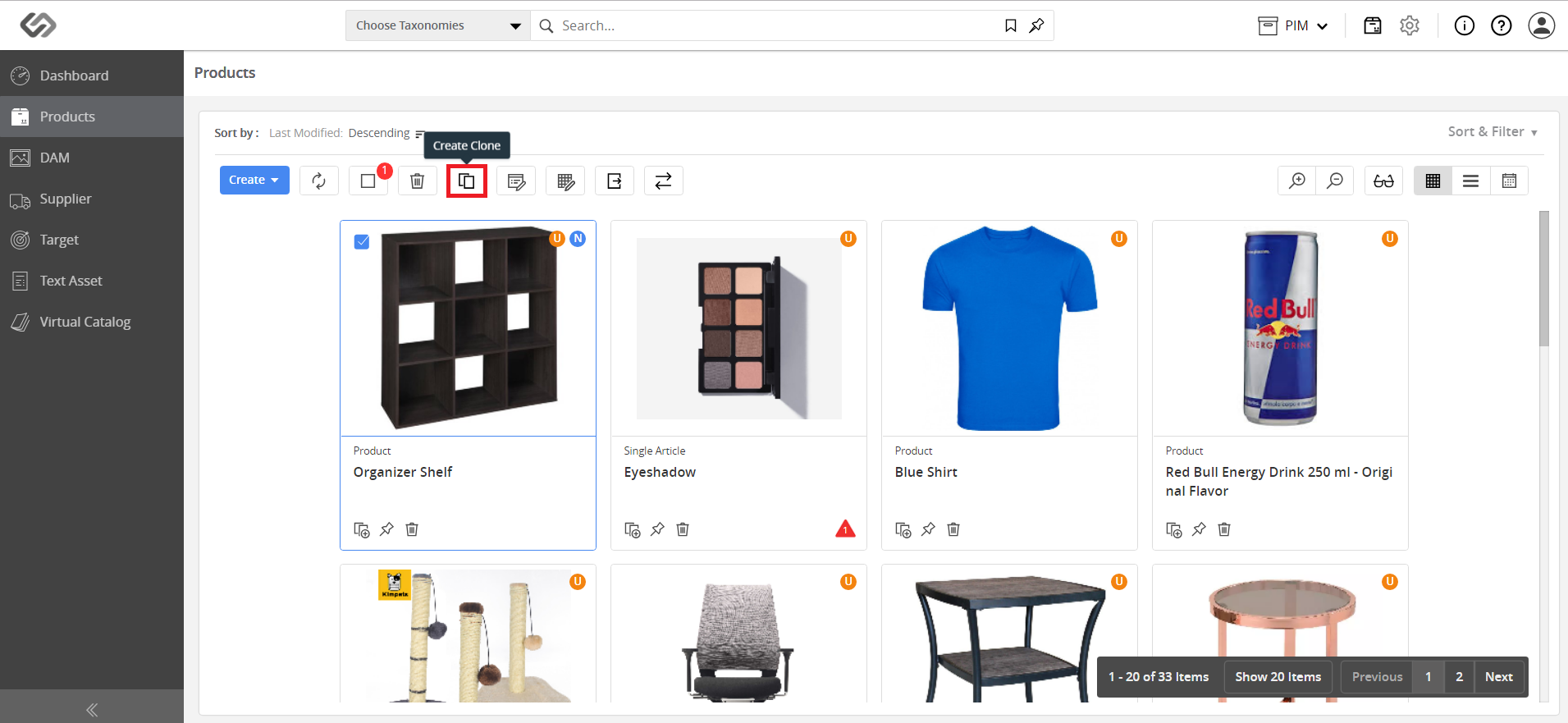This screenshot has width=1568, height=723.
Task: Expand the Sort & Filter panel
Action: coord(1493,131)
